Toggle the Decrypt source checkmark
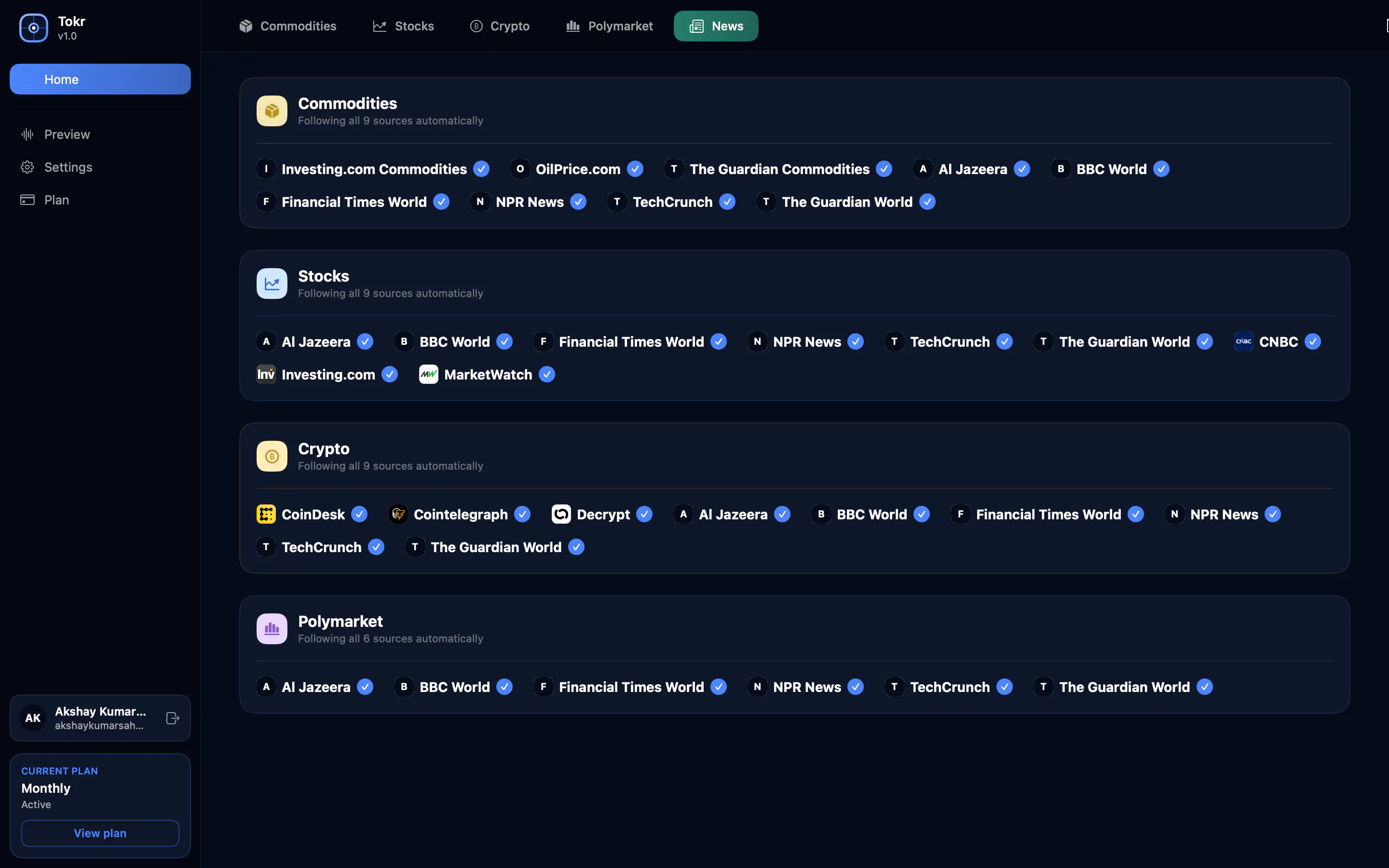This screenshot has height=868, width=1389. [x=644, y=515]
